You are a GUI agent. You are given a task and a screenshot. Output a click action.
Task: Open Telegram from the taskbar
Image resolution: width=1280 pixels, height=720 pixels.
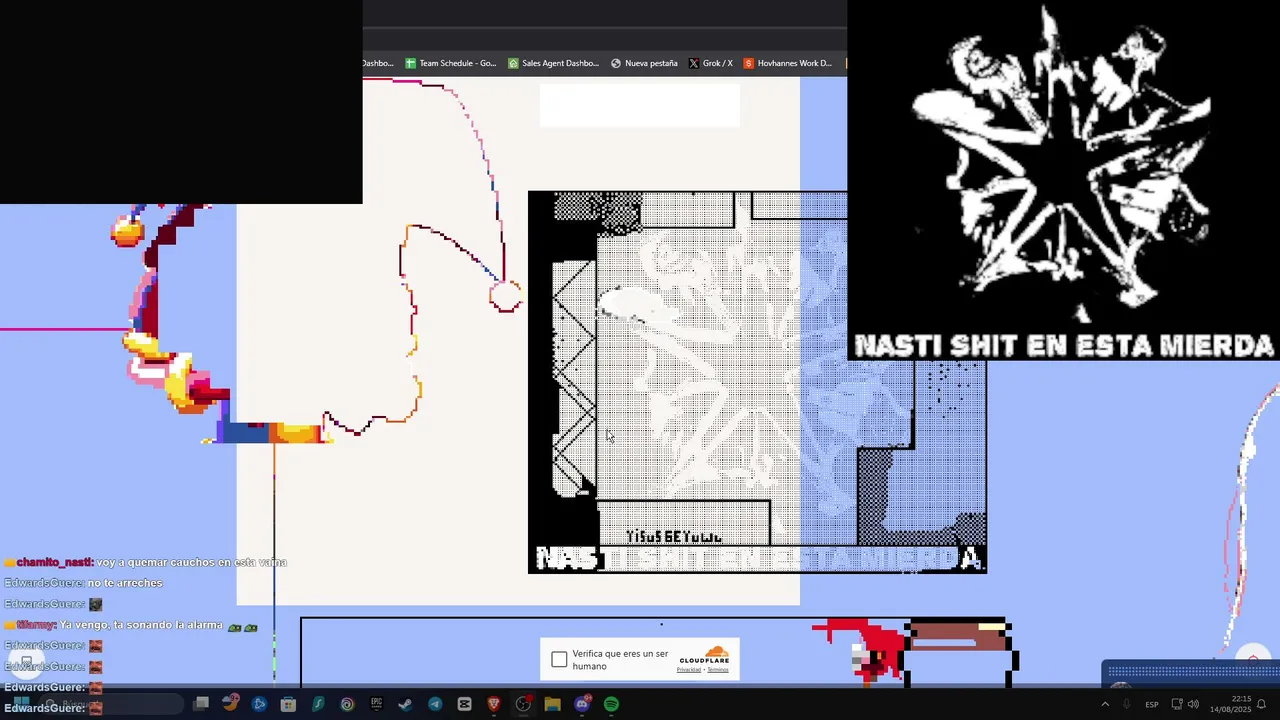click(435, 704)
